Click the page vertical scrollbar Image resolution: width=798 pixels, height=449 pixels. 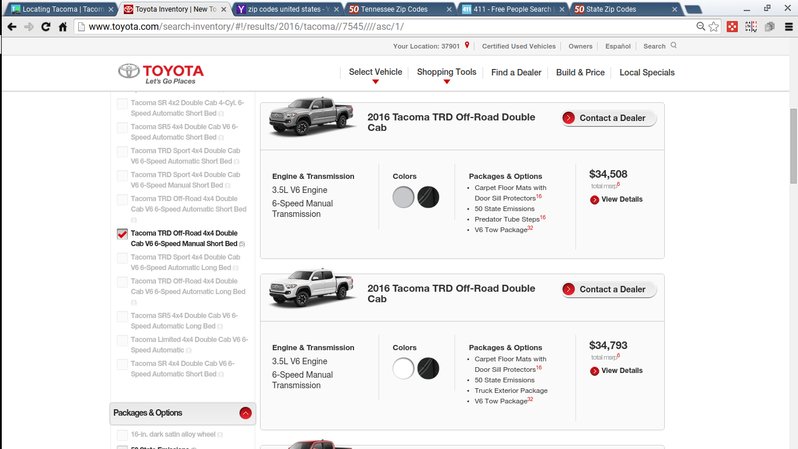[x=793, y=147]
